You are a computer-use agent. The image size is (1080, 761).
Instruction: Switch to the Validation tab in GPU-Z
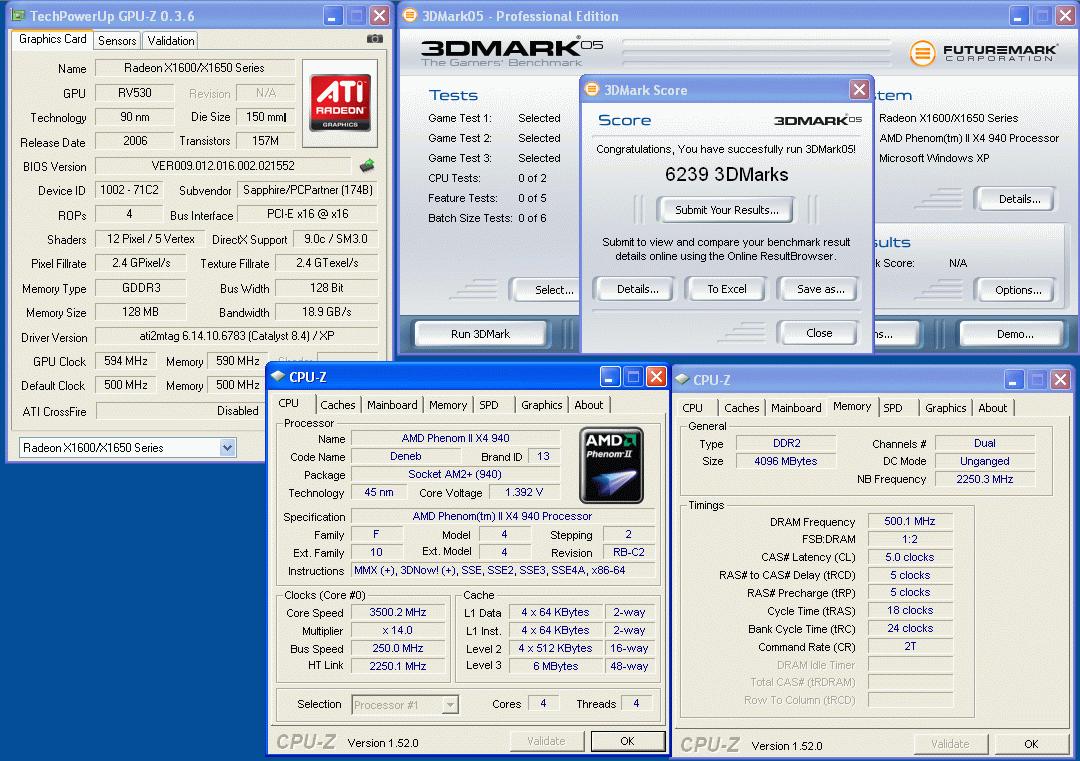[171, 41]
